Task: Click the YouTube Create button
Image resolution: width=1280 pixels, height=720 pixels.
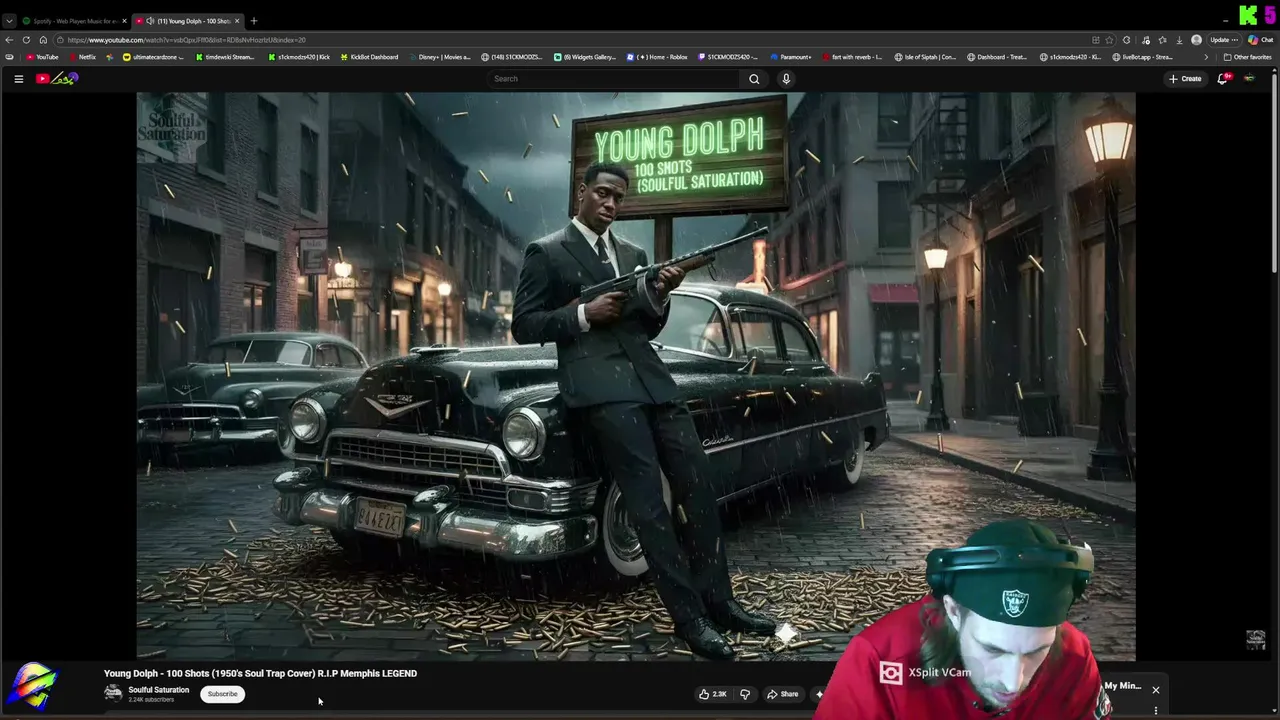Action: click(1185, 79)
